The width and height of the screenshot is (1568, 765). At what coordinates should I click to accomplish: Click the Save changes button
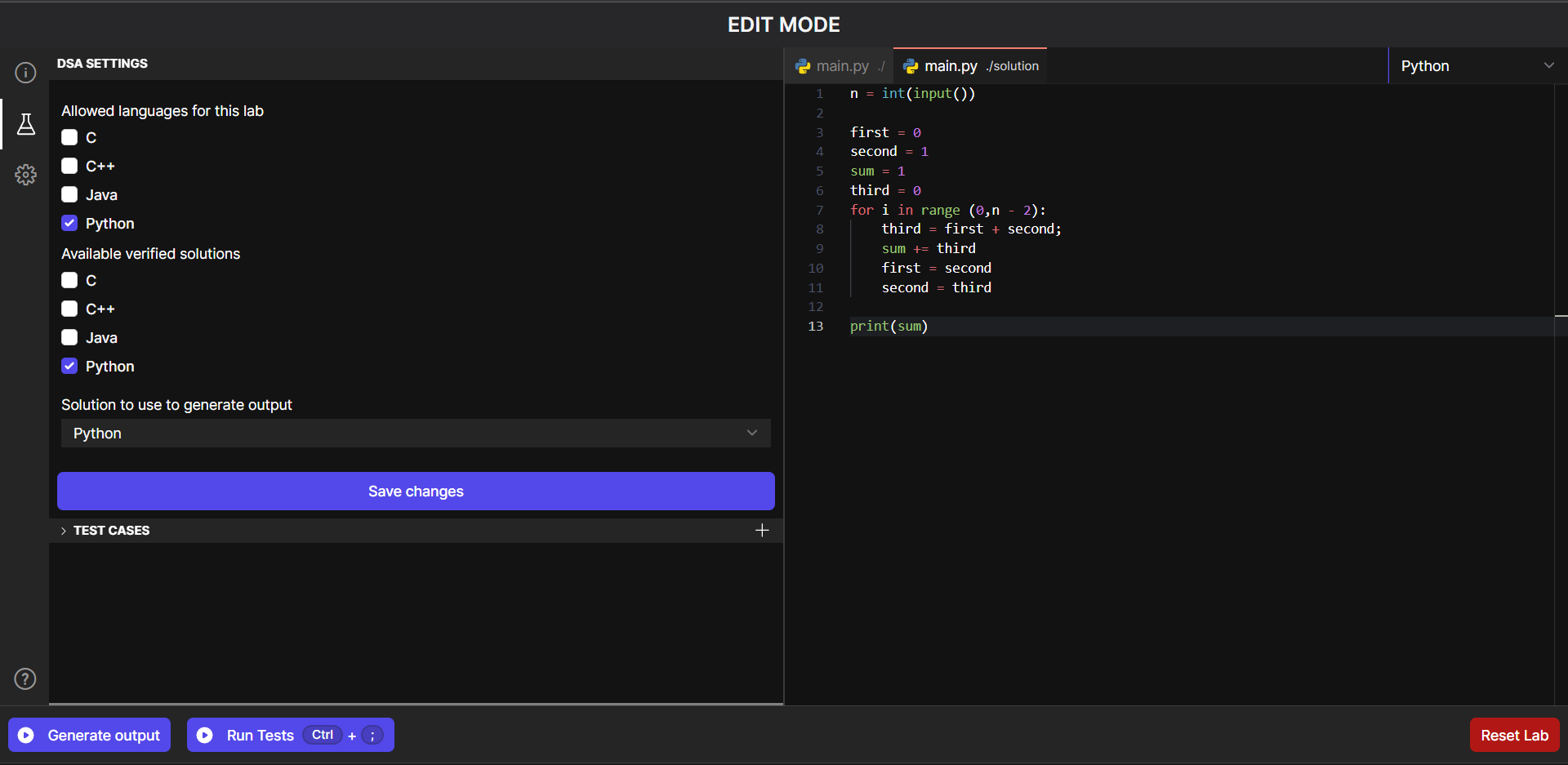coord(416,491)
